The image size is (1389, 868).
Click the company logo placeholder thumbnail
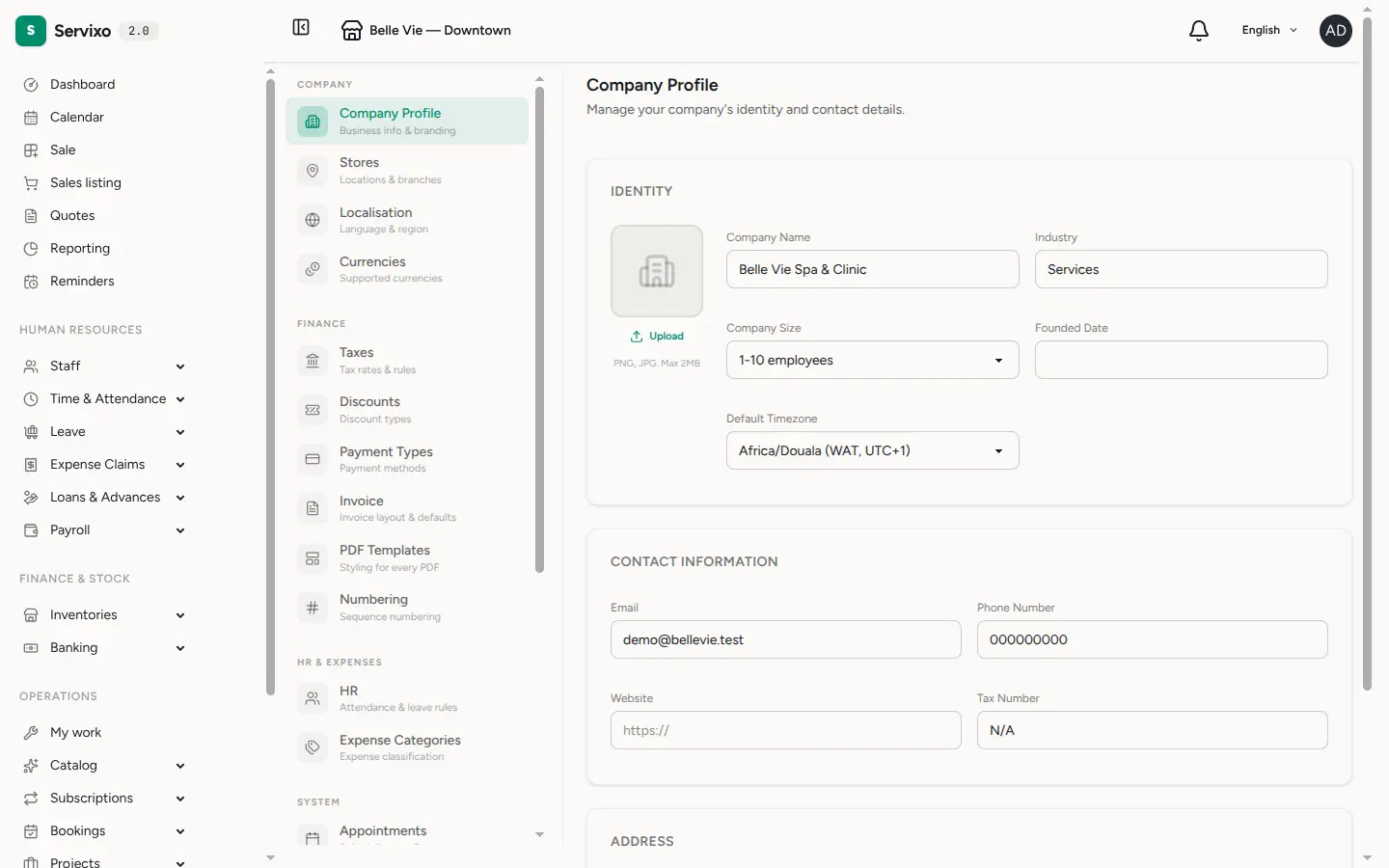point(657,271)
